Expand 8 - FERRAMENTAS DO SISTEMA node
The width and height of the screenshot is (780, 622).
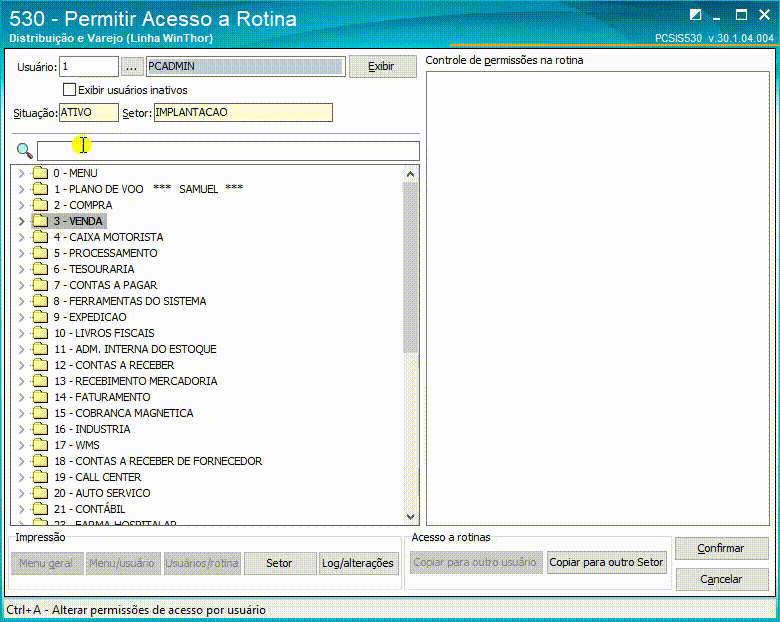click(x=21, y=301)
